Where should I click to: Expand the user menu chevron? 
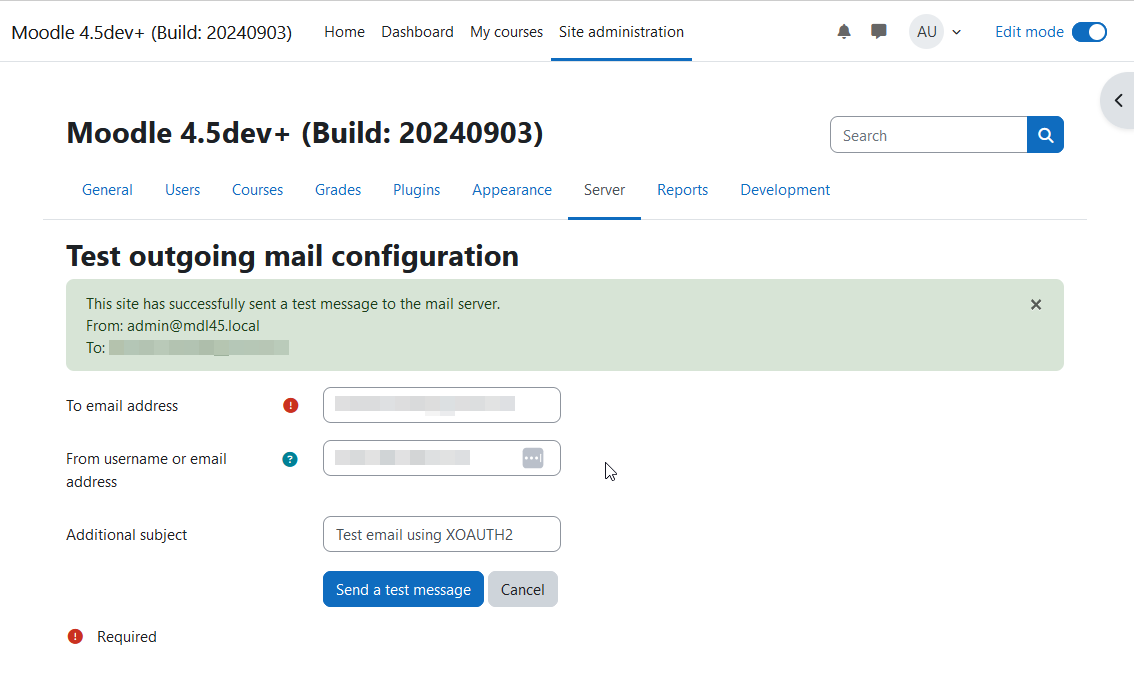click(x=956, y=32)
